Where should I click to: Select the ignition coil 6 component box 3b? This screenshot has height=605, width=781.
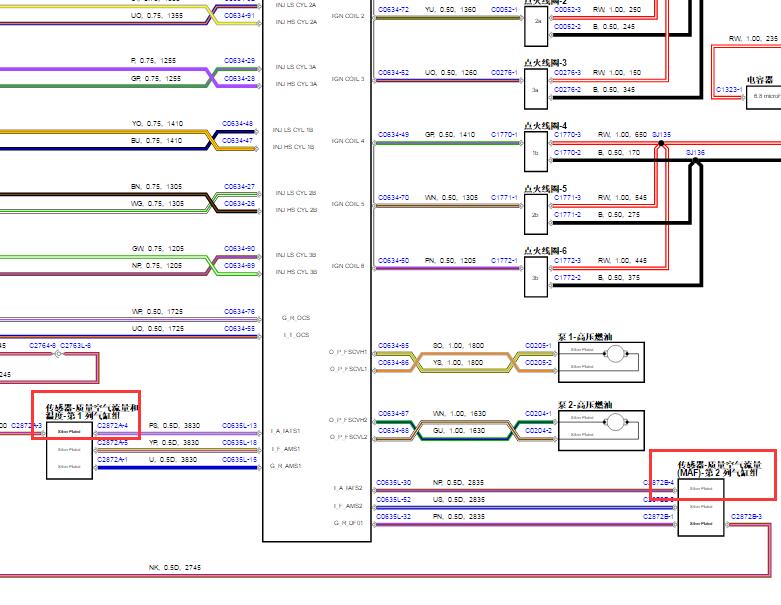point(535,277)
